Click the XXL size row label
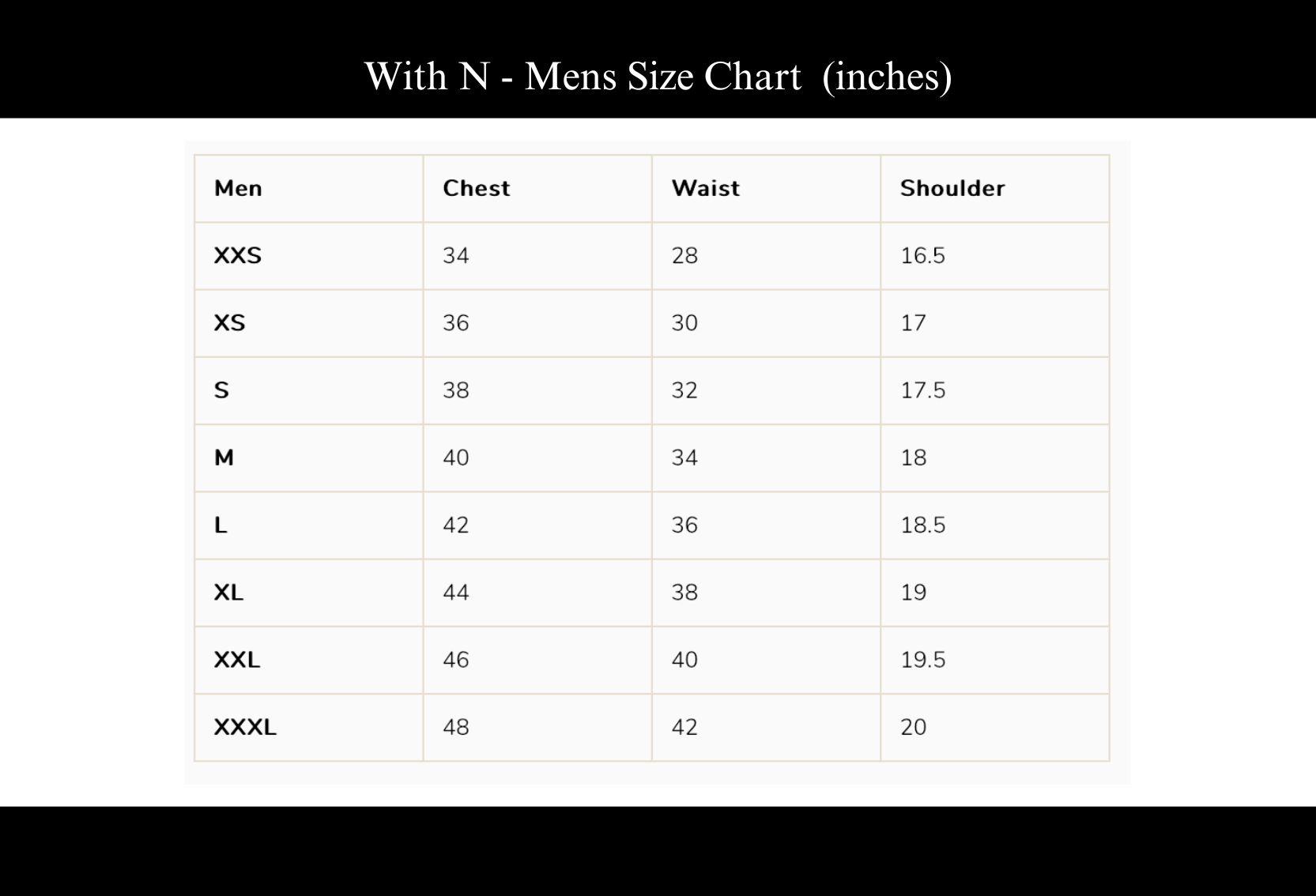 point(237,660)
